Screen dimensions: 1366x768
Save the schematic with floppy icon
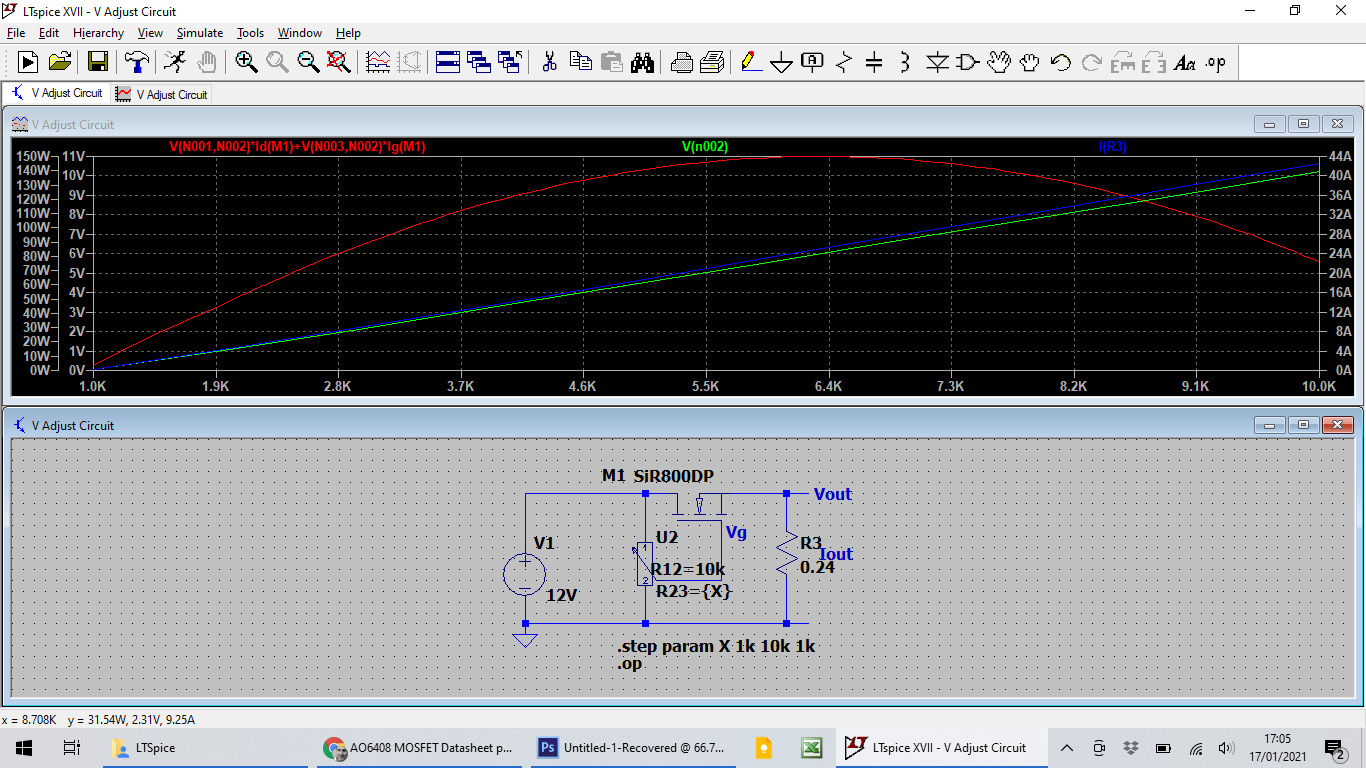tap(97, 62)
